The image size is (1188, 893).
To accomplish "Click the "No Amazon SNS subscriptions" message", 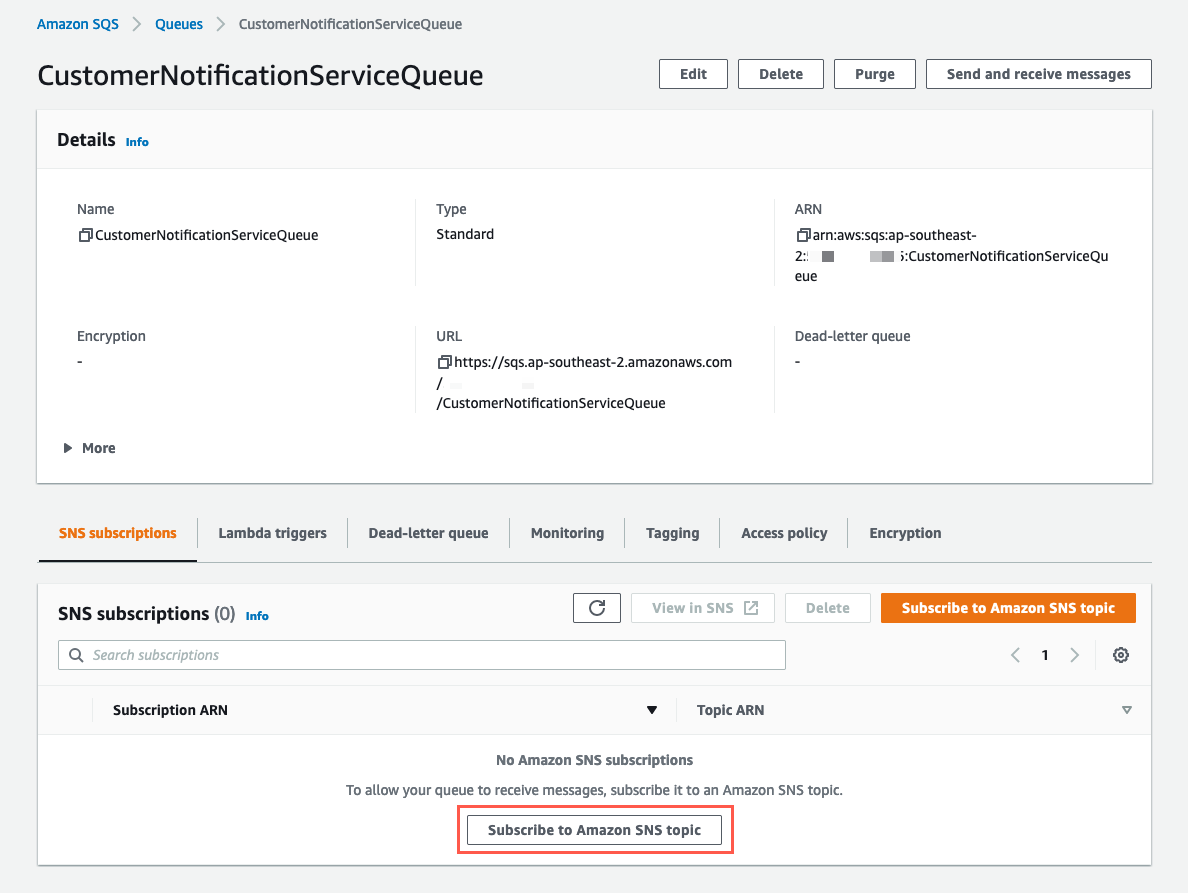I will [x=595, y=760].
